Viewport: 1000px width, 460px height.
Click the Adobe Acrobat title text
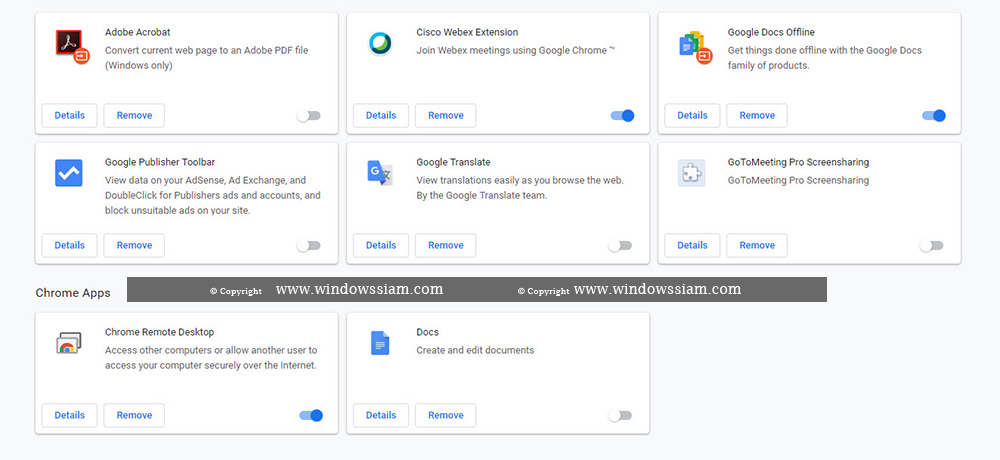[138, 32]
